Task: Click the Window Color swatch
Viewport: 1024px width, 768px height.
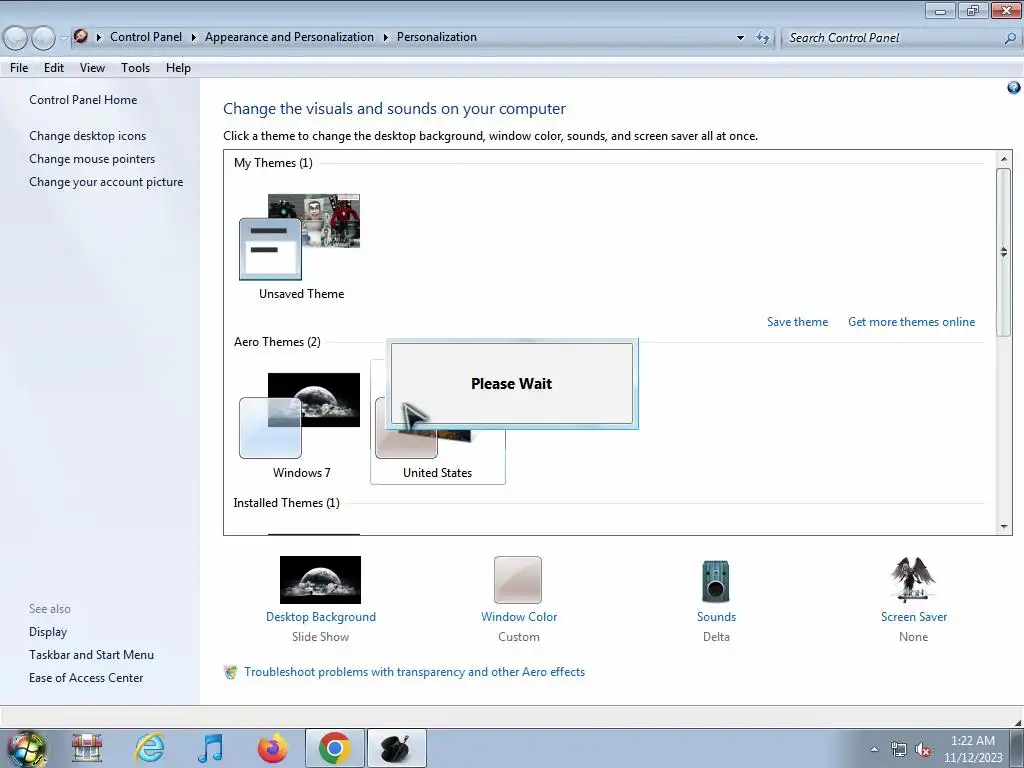Action: click(518, 580)
